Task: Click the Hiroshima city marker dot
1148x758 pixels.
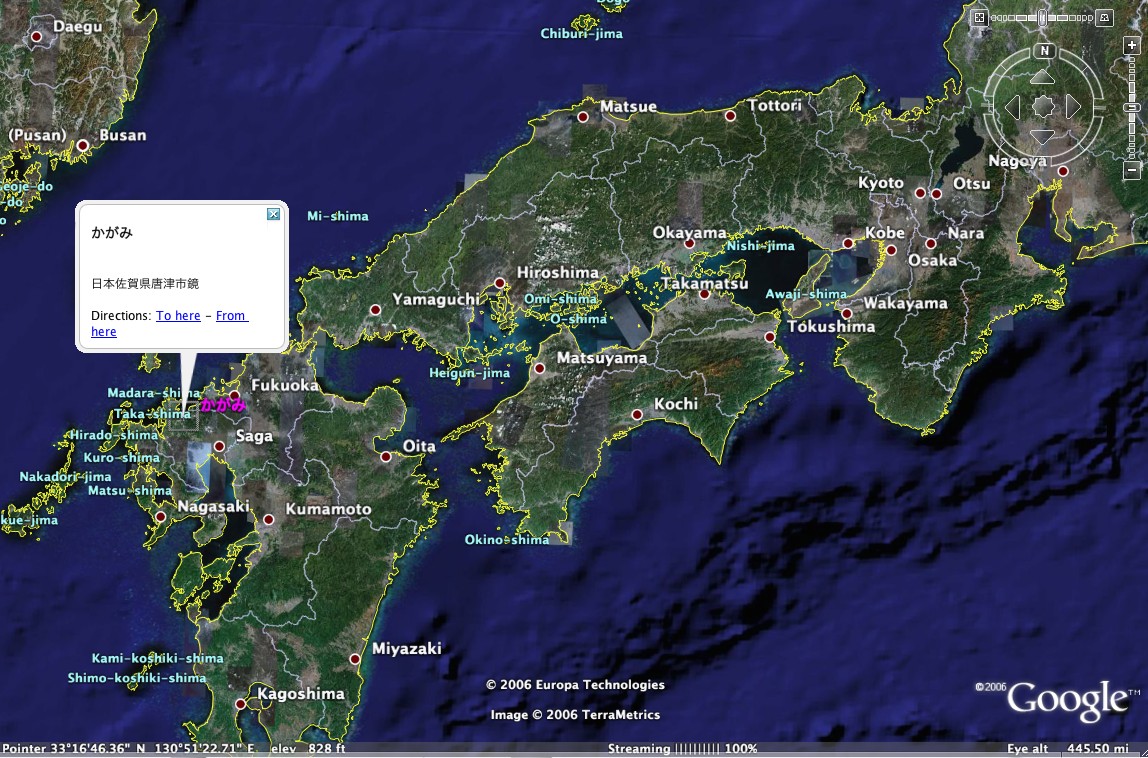Action: coord(499,283)
